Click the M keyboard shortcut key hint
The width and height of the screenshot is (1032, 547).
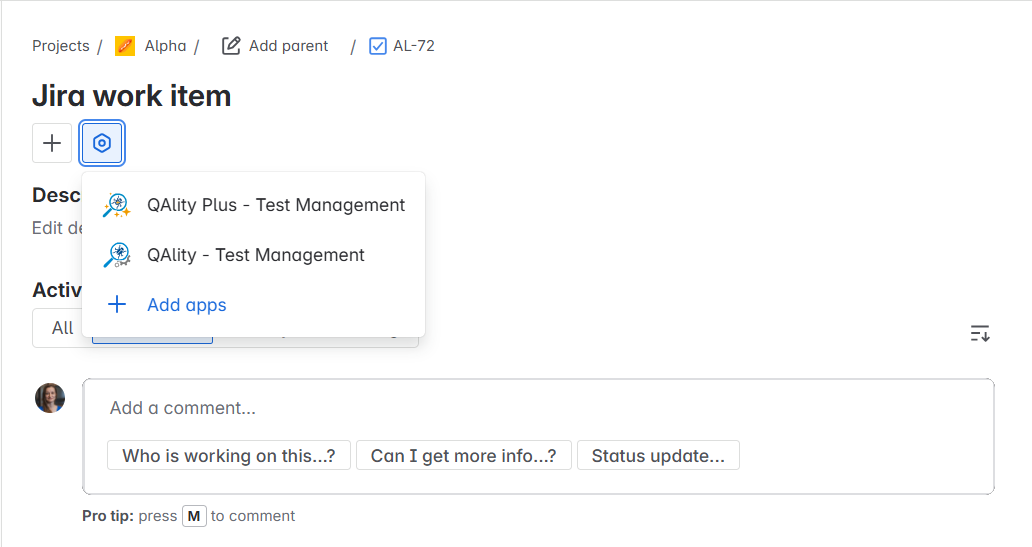[x=194, y=516]
